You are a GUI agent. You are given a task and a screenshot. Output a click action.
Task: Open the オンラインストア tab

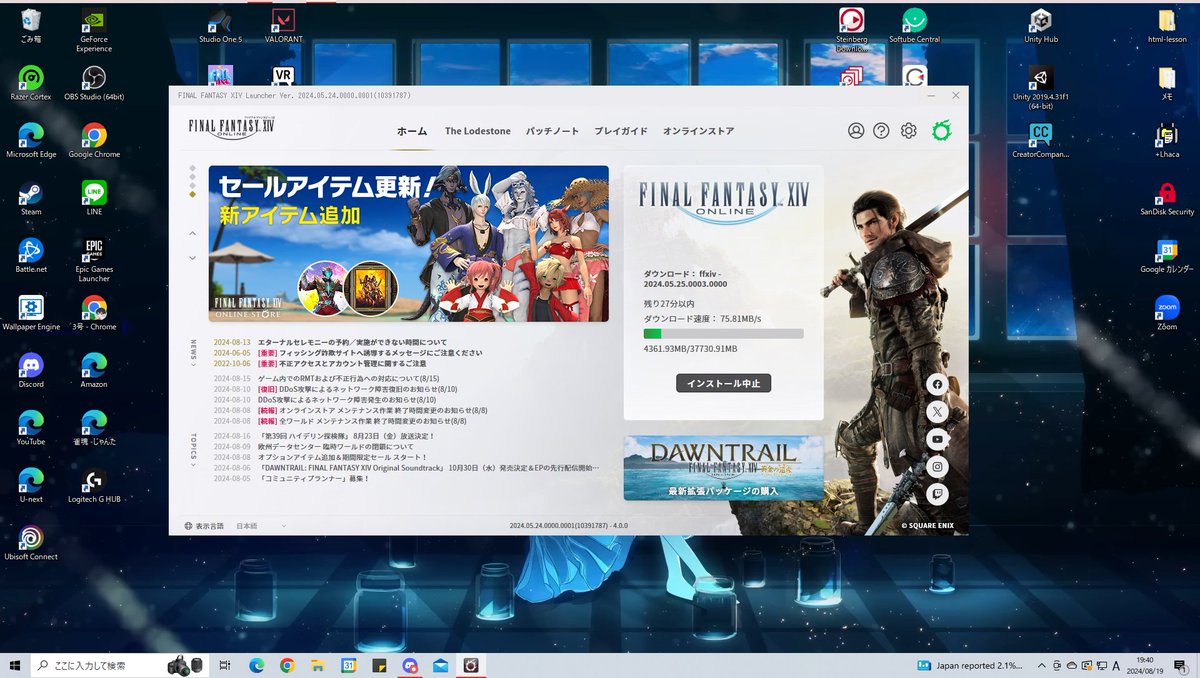tap(698, 131)
